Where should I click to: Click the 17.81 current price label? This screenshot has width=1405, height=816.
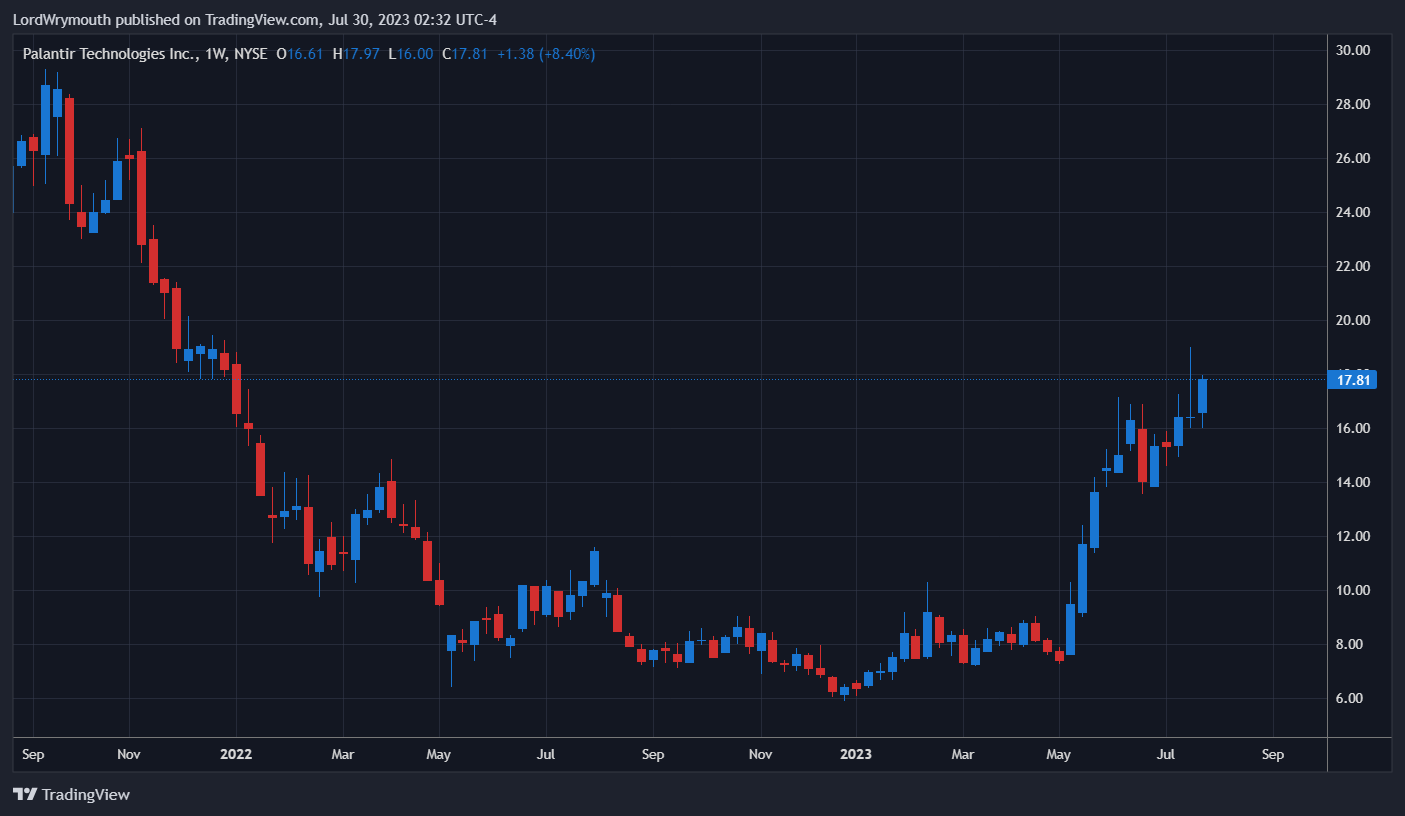tap(1355, 379)
